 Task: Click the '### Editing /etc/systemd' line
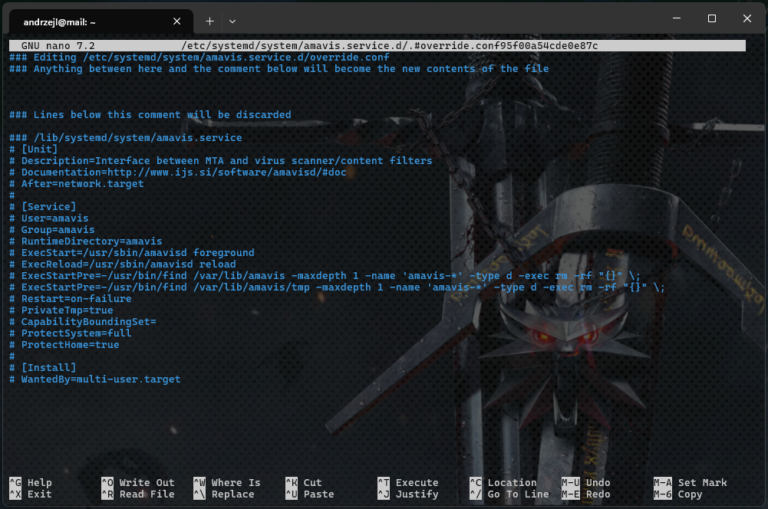(199, 57)
